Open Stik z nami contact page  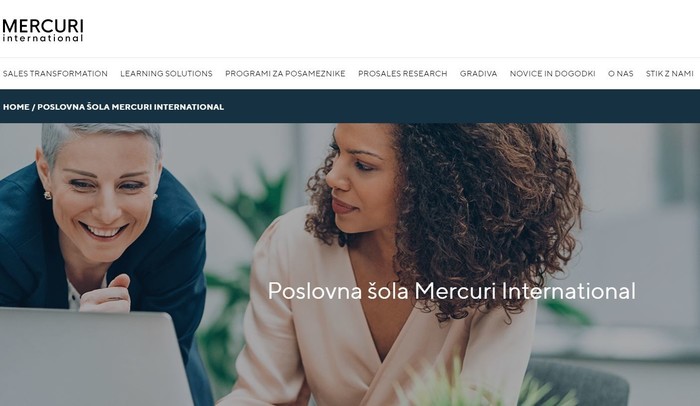670,74
